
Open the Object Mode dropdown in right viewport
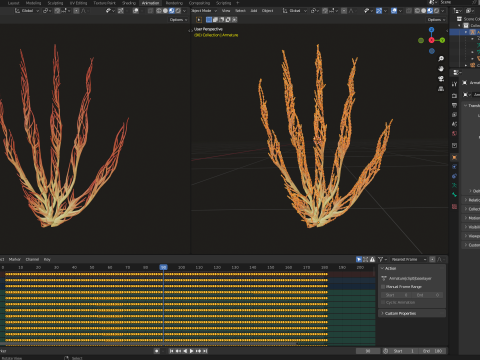[204, 11]
